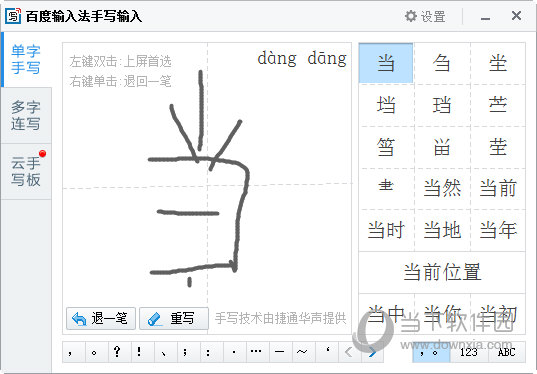Select candidate character 筜
Image resolution: width=537 pixels, height=374 pixels.
coord(386,147)
